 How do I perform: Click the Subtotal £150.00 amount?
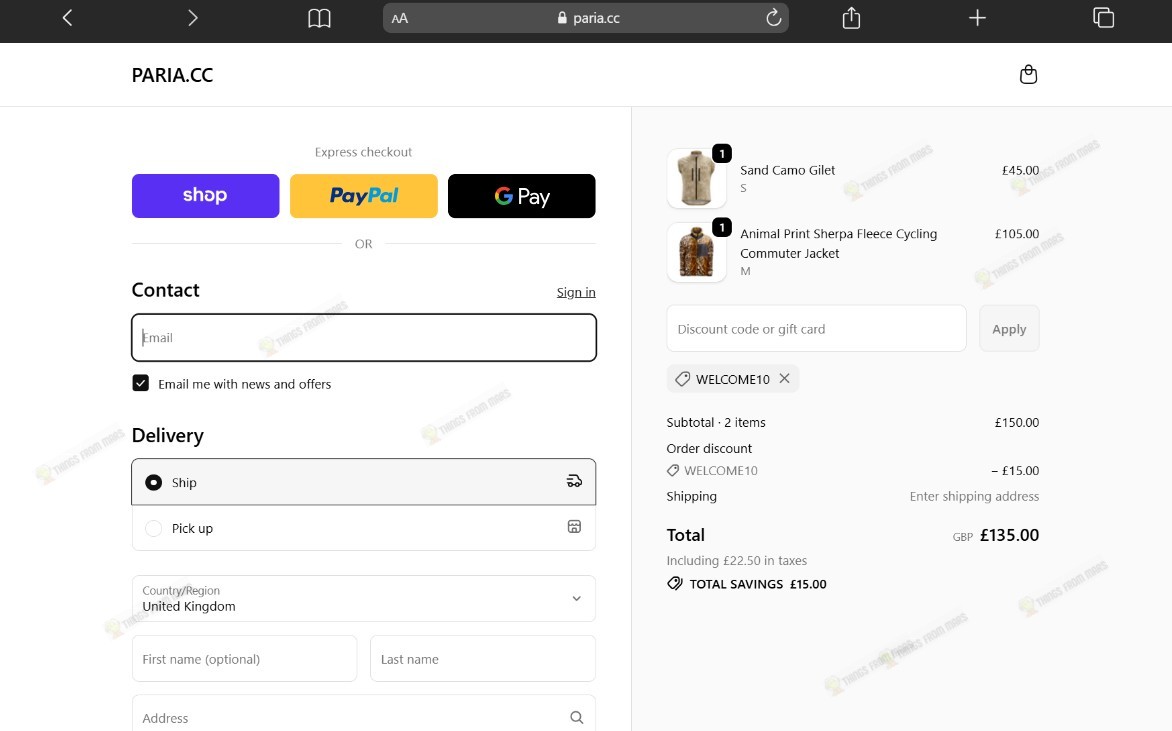pyautogui.click(x=1017, y=422)
